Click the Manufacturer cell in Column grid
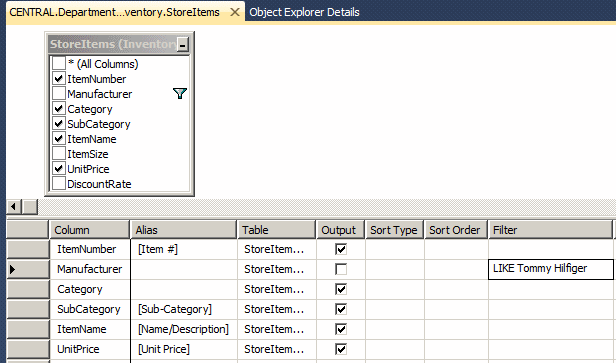The width and height of the screenshot is (616, 363). pyautogui.click(x=90, y=269)
